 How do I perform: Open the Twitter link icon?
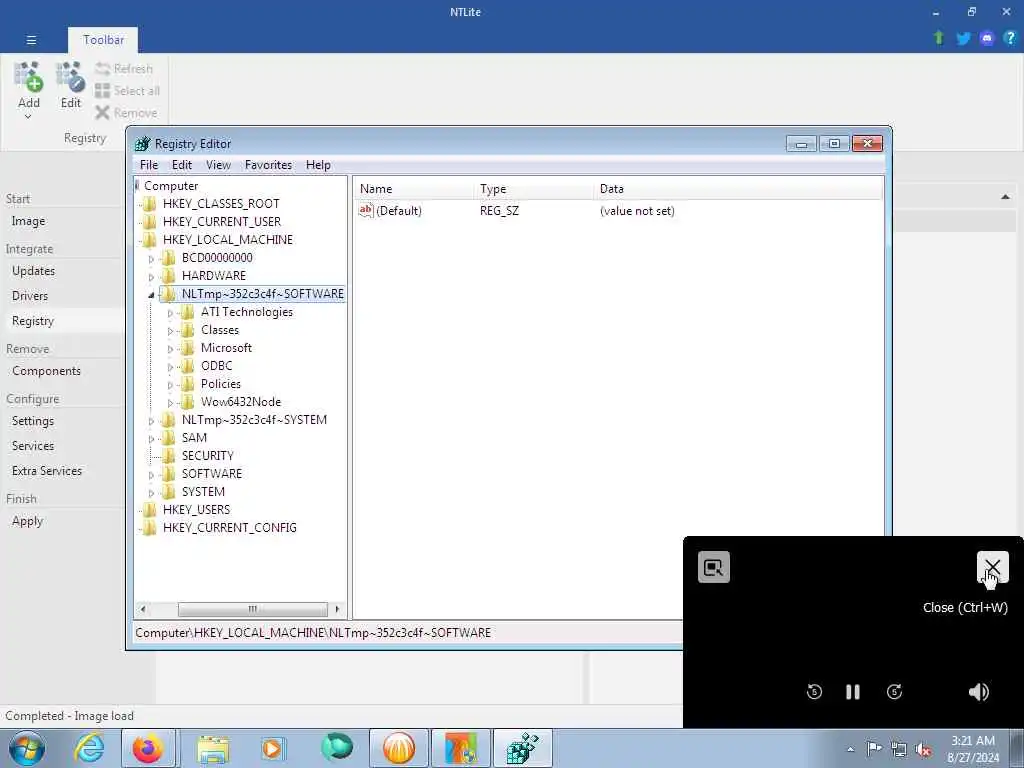pyautogui.click(x=963, y=38)
